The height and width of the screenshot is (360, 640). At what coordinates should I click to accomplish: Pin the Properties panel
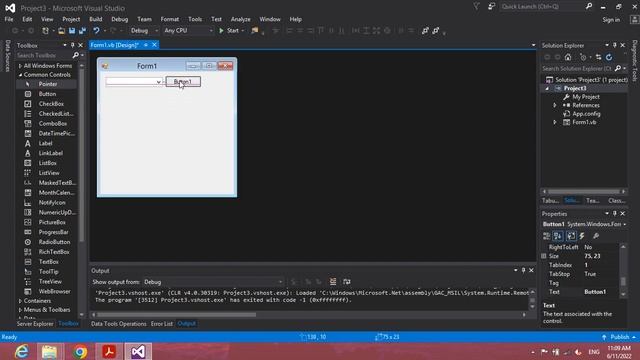coord(615,213)
